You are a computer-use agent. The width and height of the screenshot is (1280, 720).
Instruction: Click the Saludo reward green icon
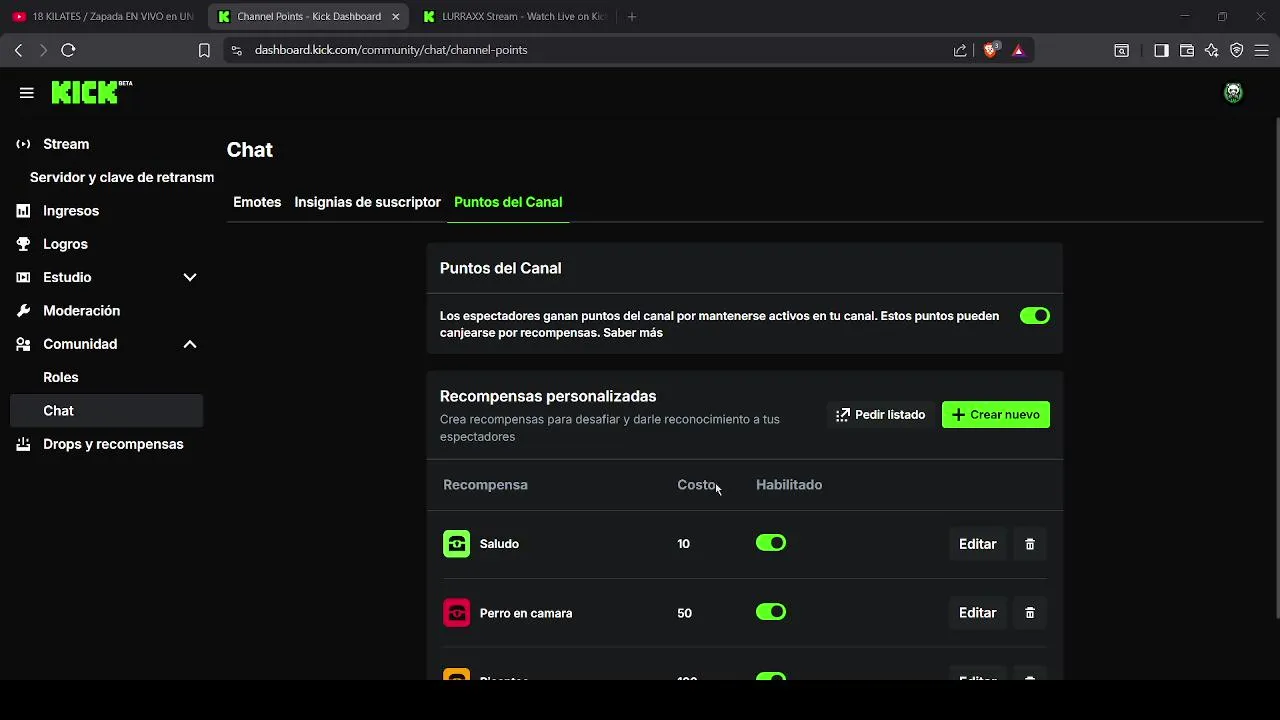tap(456, 544)
